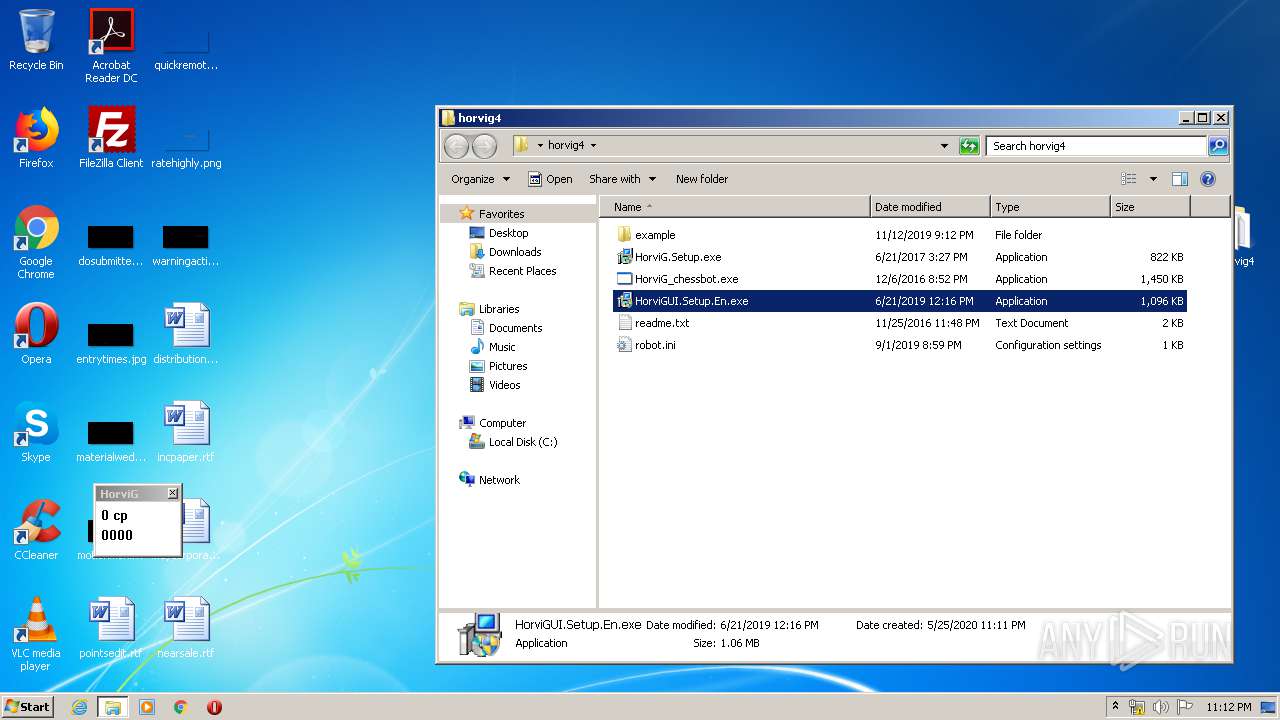Click the Explorer Forward navigation button
The width and height of the screenshot is (1280, 720).
(x=484, y=146)
